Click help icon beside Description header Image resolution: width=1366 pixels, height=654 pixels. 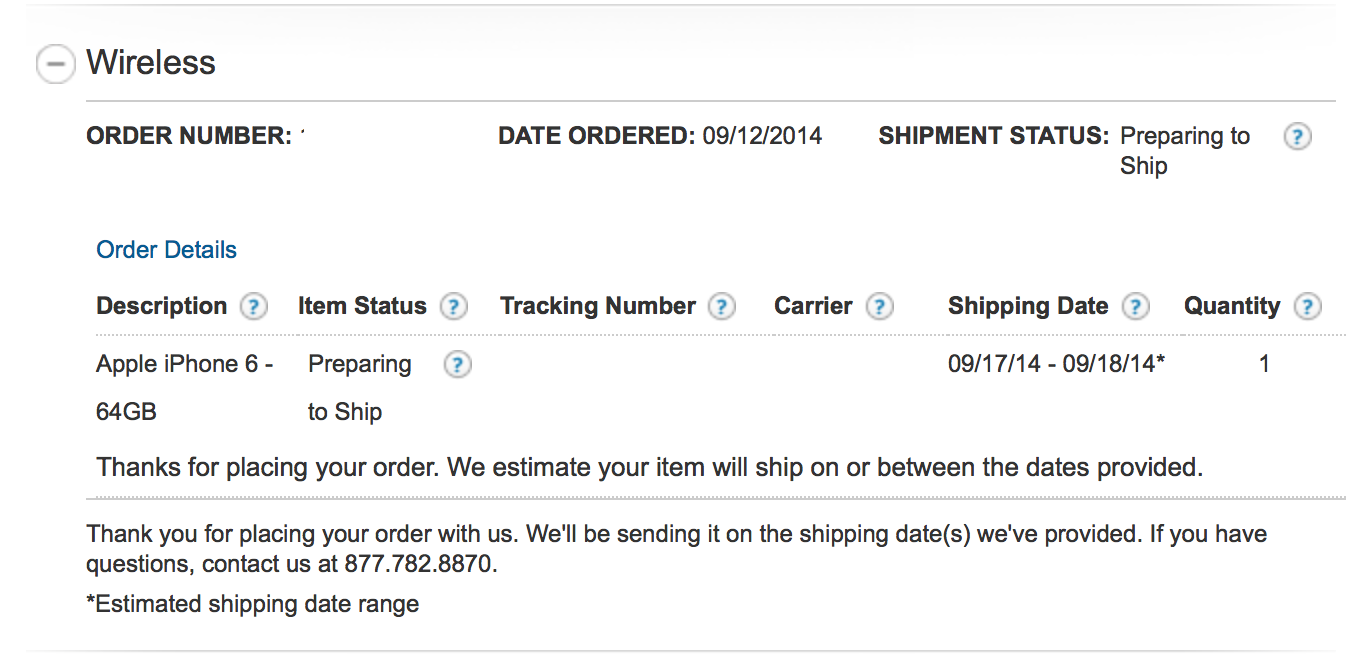(x=255, y=306)
